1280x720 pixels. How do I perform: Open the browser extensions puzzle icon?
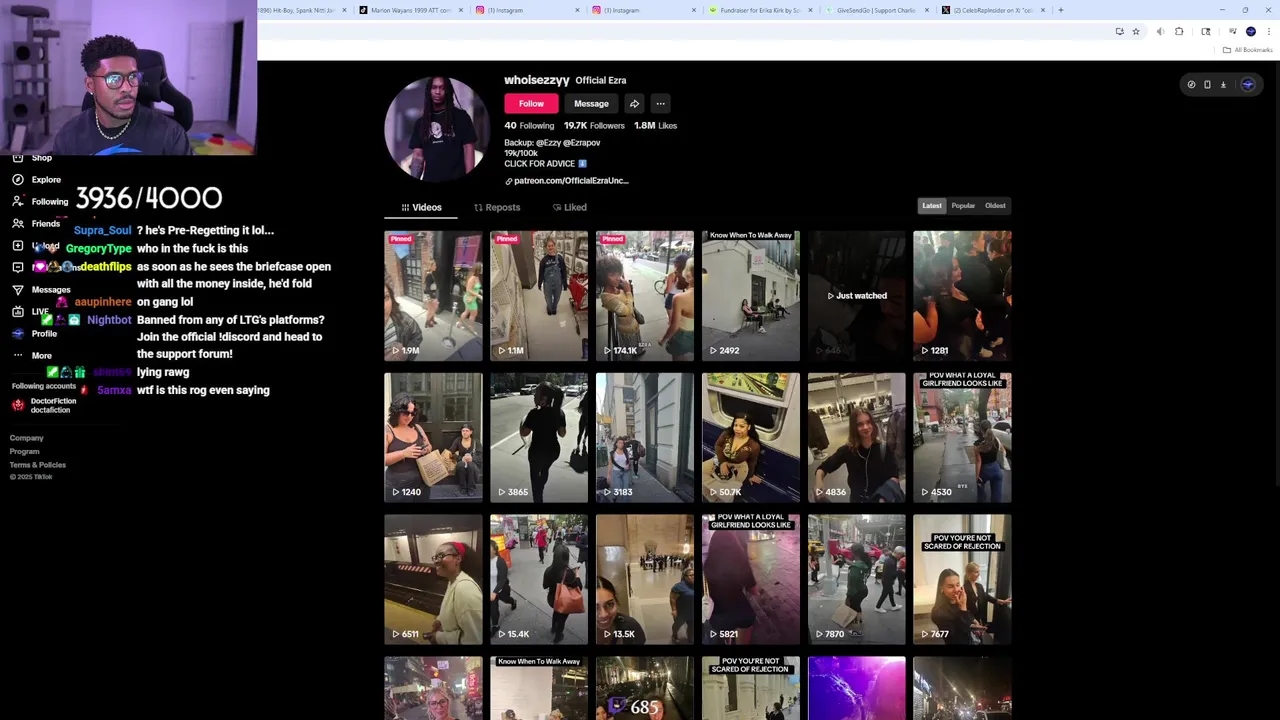click(1179, 31)
